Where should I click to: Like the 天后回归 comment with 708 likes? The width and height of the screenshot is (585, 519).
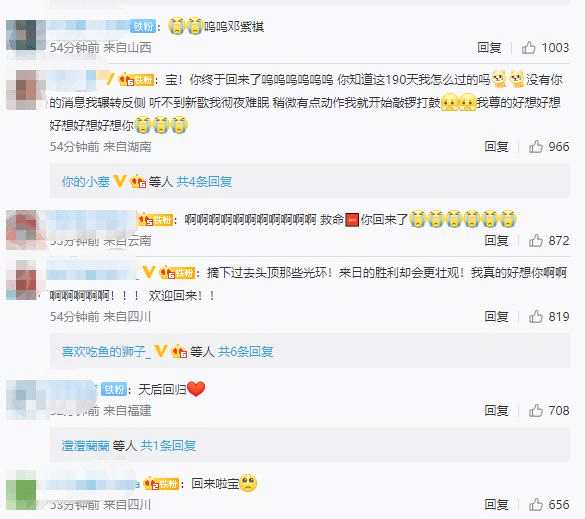pos(536,410)
